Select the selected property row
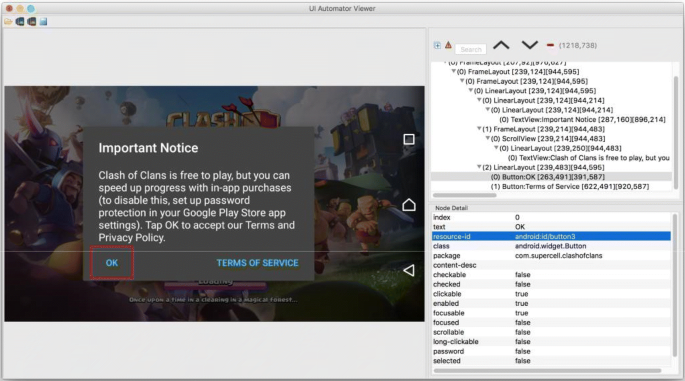The image size is (685, 381). tap(551, 361)
